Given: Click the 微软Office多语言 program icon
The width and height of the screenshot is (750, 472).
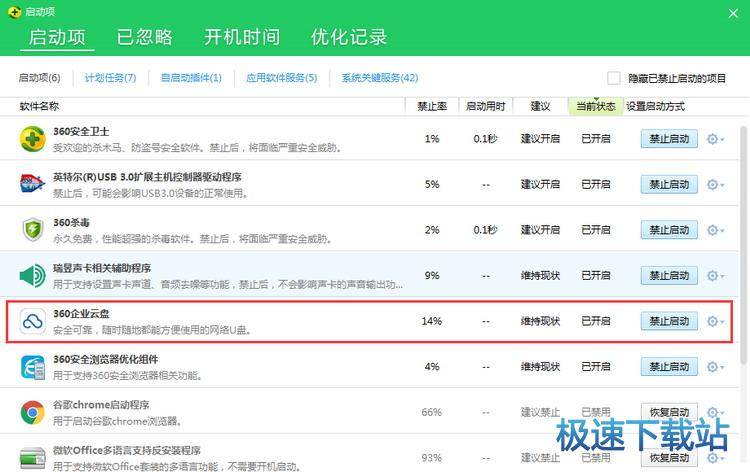Looking at the screenshot, I should click(33, 458).
